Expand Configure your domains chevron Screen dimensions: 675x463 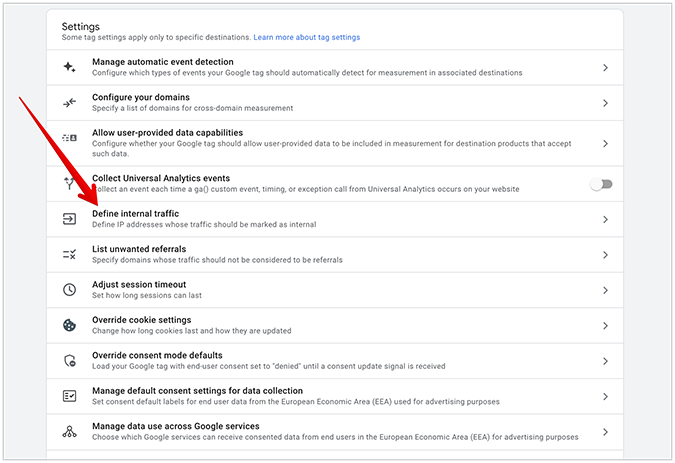605,103
